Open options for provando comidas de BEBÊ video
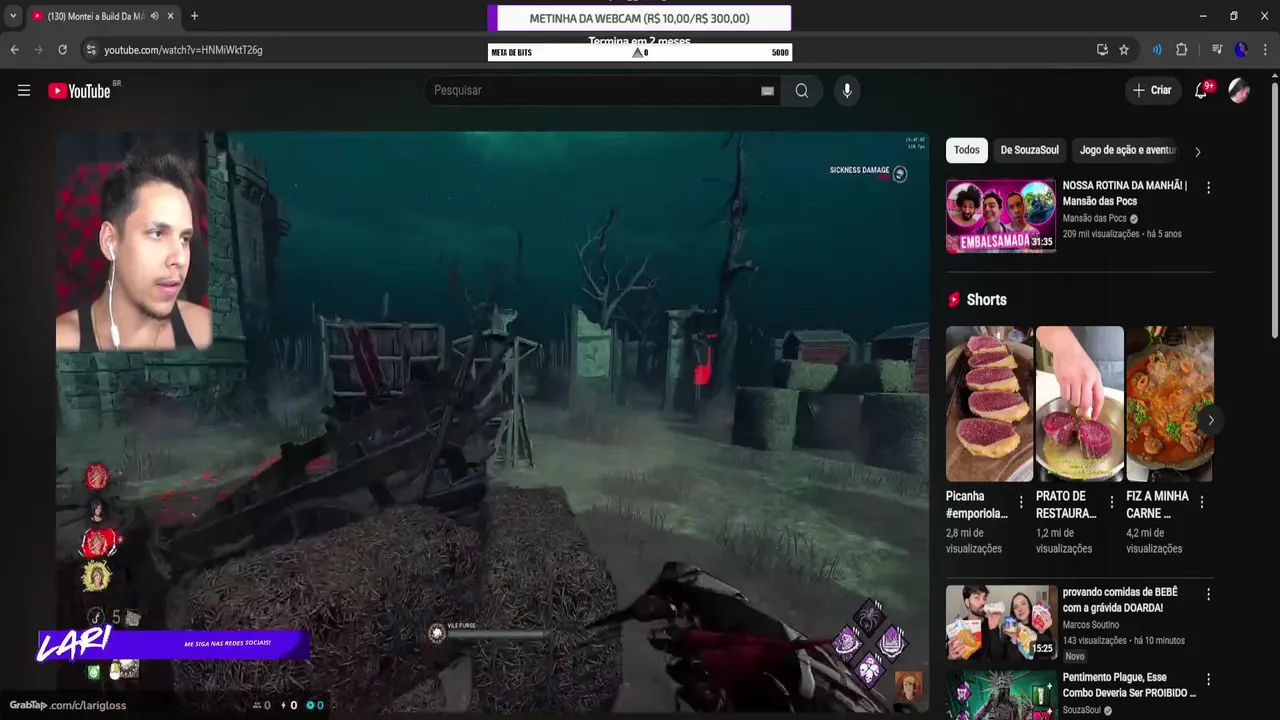The height and width of the screenshot is (720, 1280). pos(1208,594)
